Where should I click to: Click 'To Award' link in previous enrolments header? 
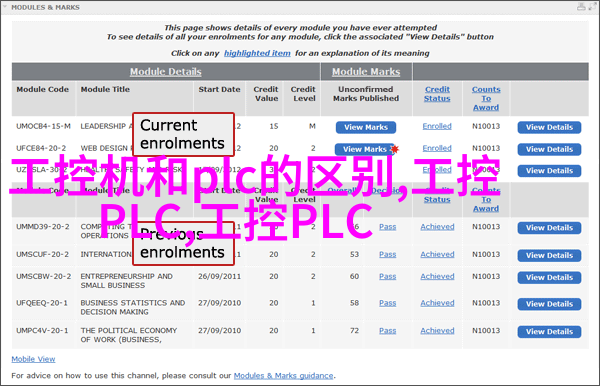pyautogui.click(x=486, y=204)
